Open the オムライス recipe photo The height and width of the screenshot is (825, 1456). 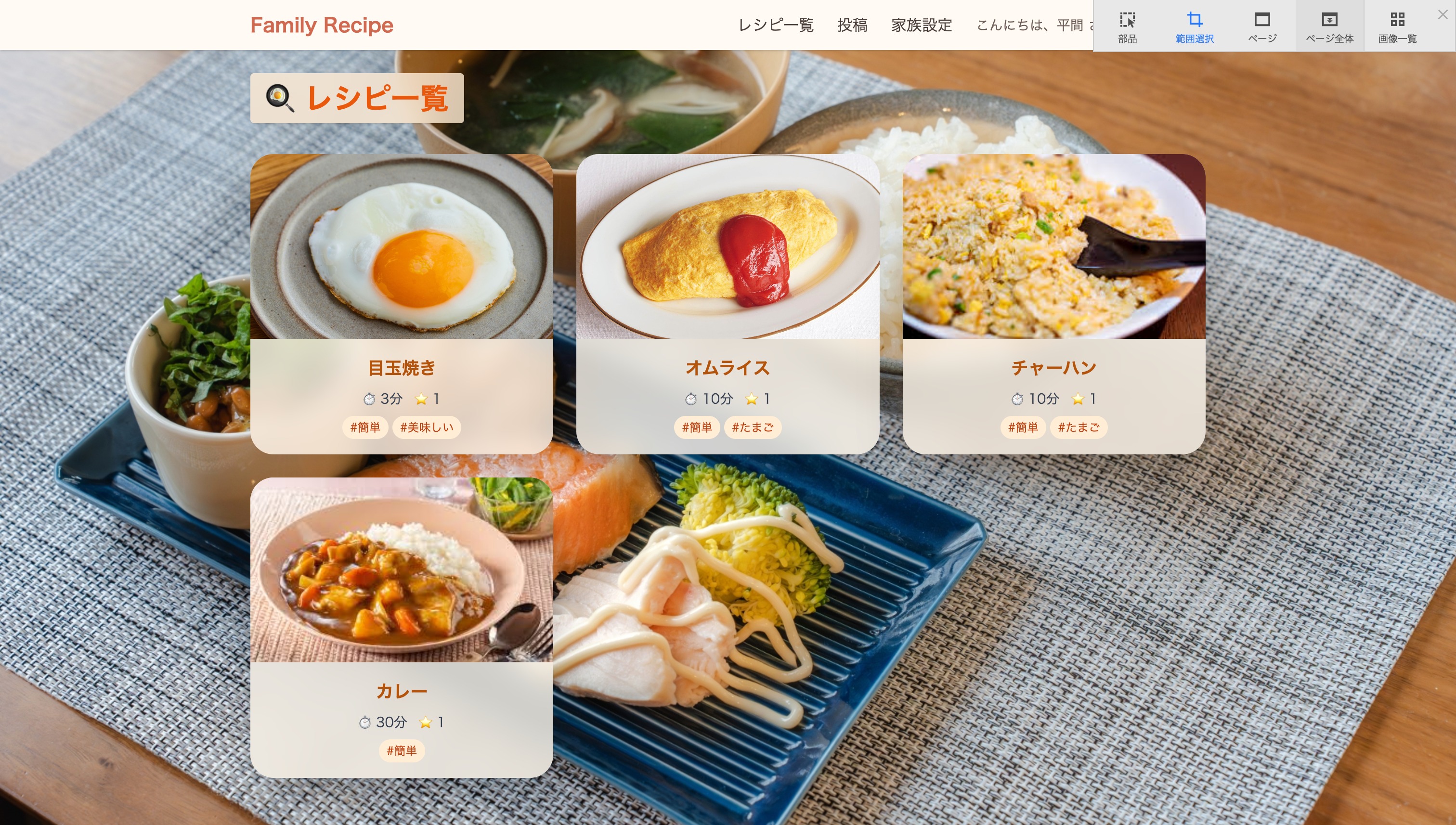coord(728,246)
